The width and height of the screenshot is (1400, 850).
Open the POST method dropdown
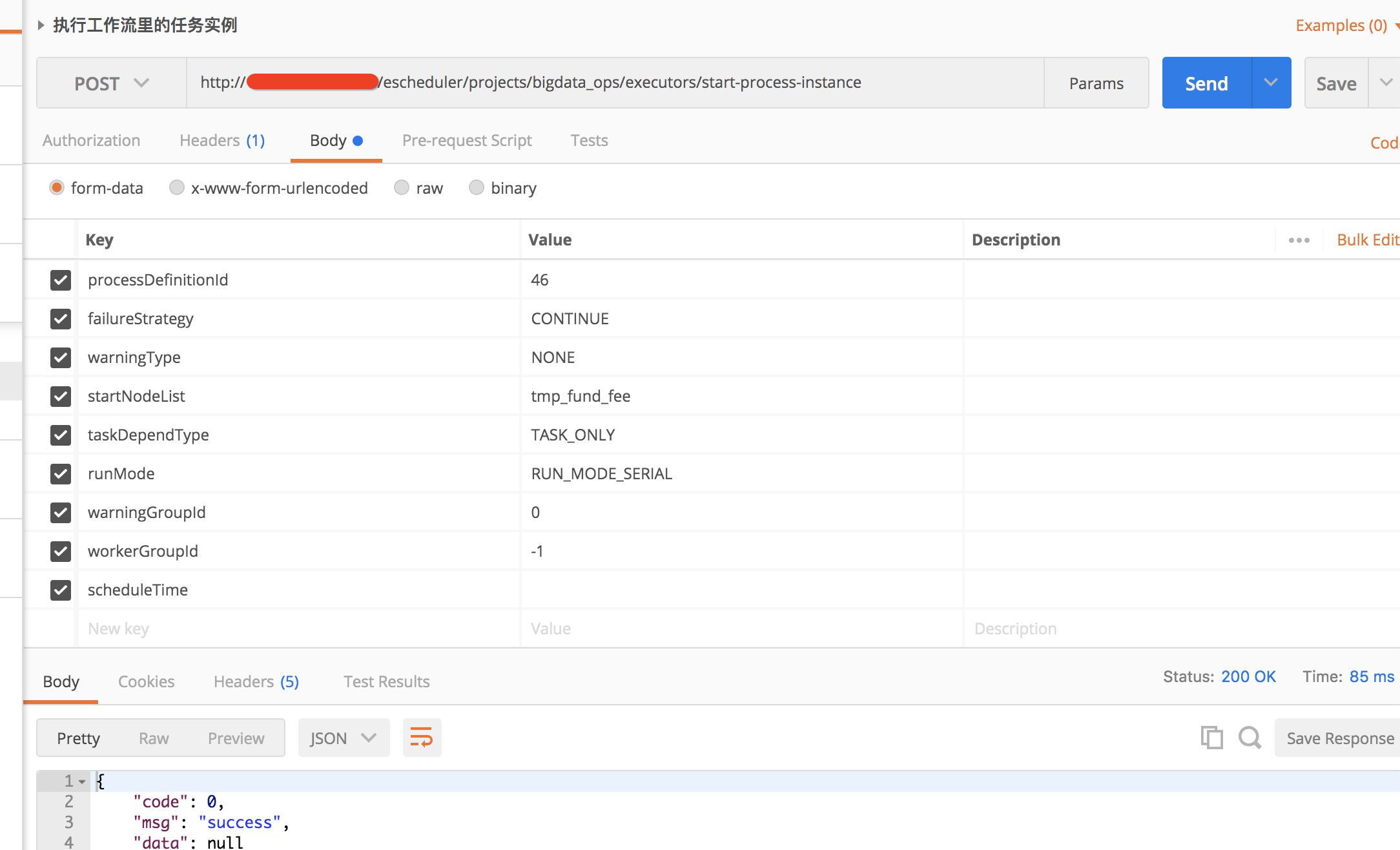[x=110, y=83]
